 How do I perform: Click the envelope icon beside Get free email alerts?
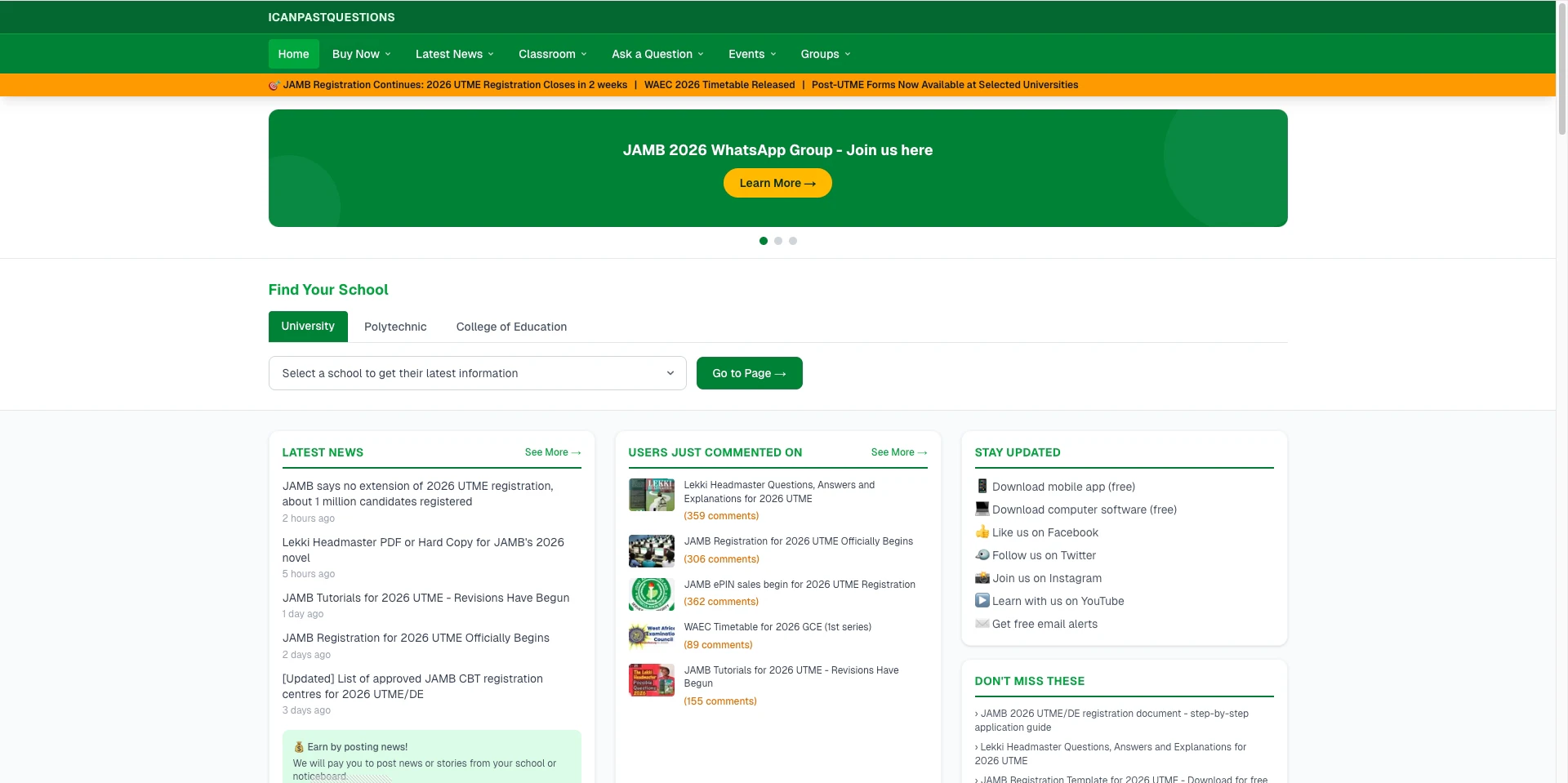(x=982, y=624)
